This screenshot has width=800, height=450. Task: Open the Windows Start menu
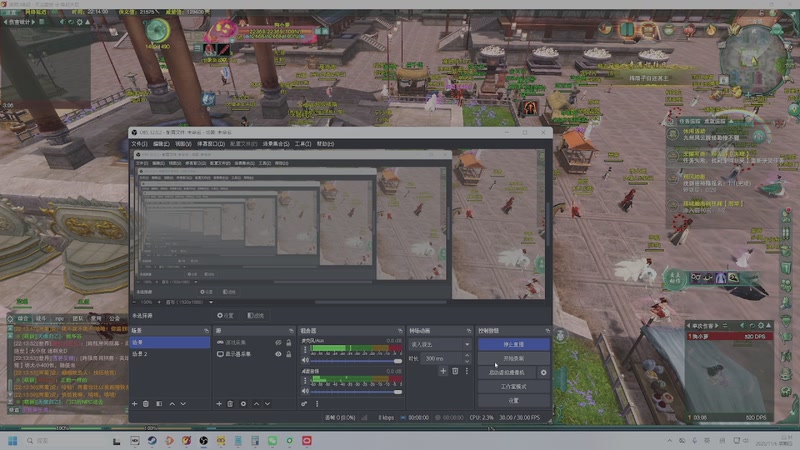(13, 441)
